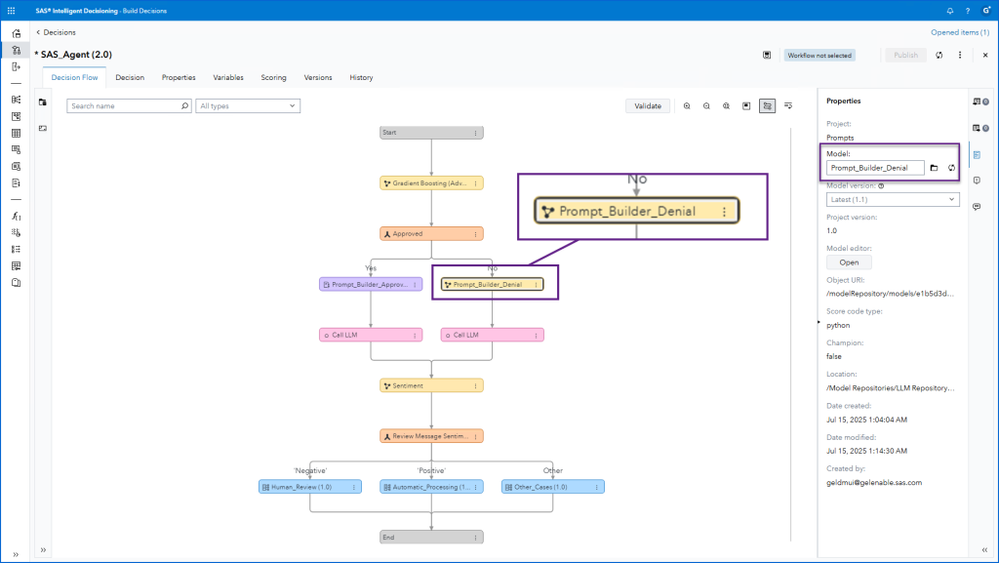Expand the left navigation sidebar chevrons
The width and height of the screenshot is (999, 563).
point(15,554)
